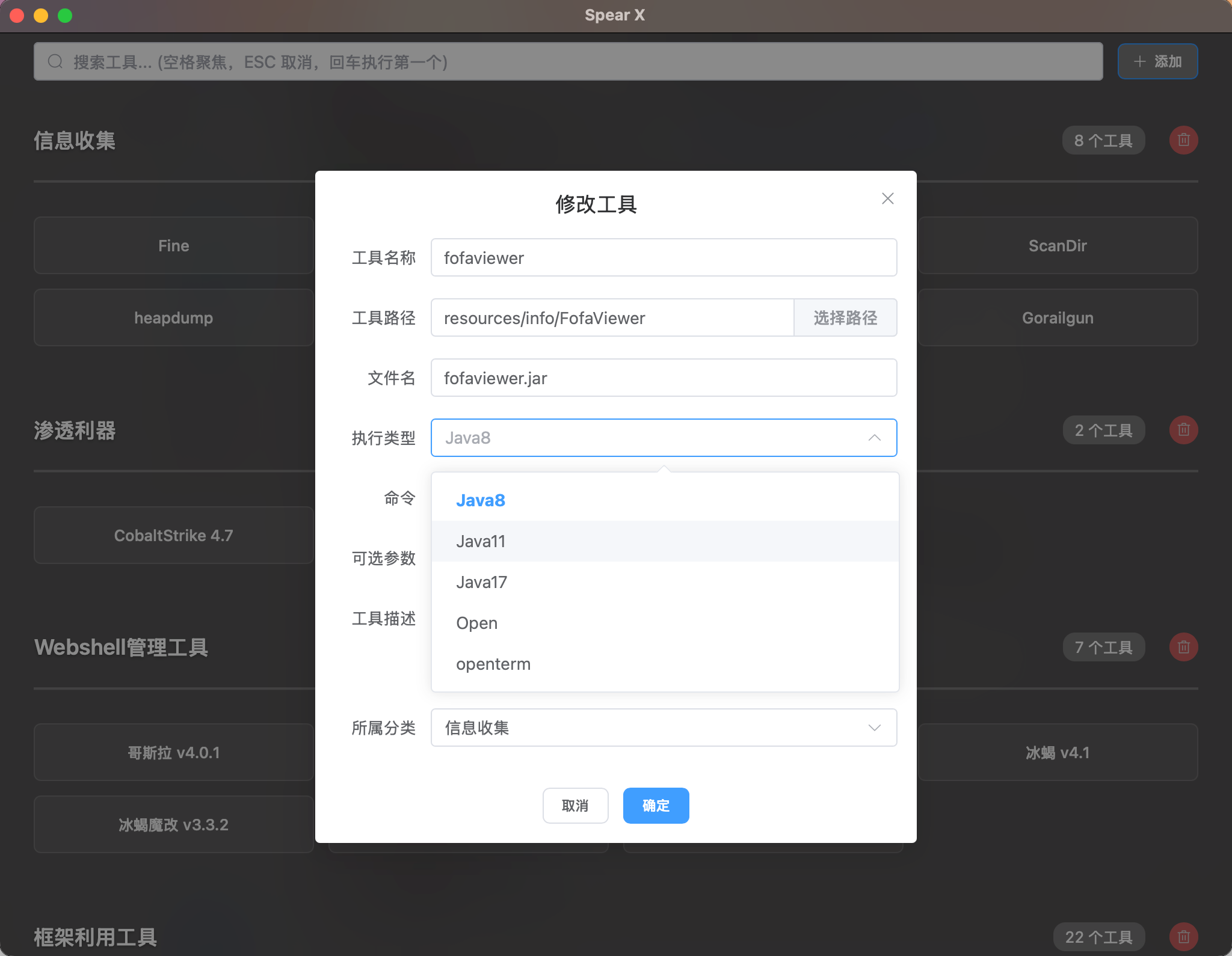Click the trash icon for 框架利用工具 category
Screen dimensions: 1232x956
pos(1182,936)
